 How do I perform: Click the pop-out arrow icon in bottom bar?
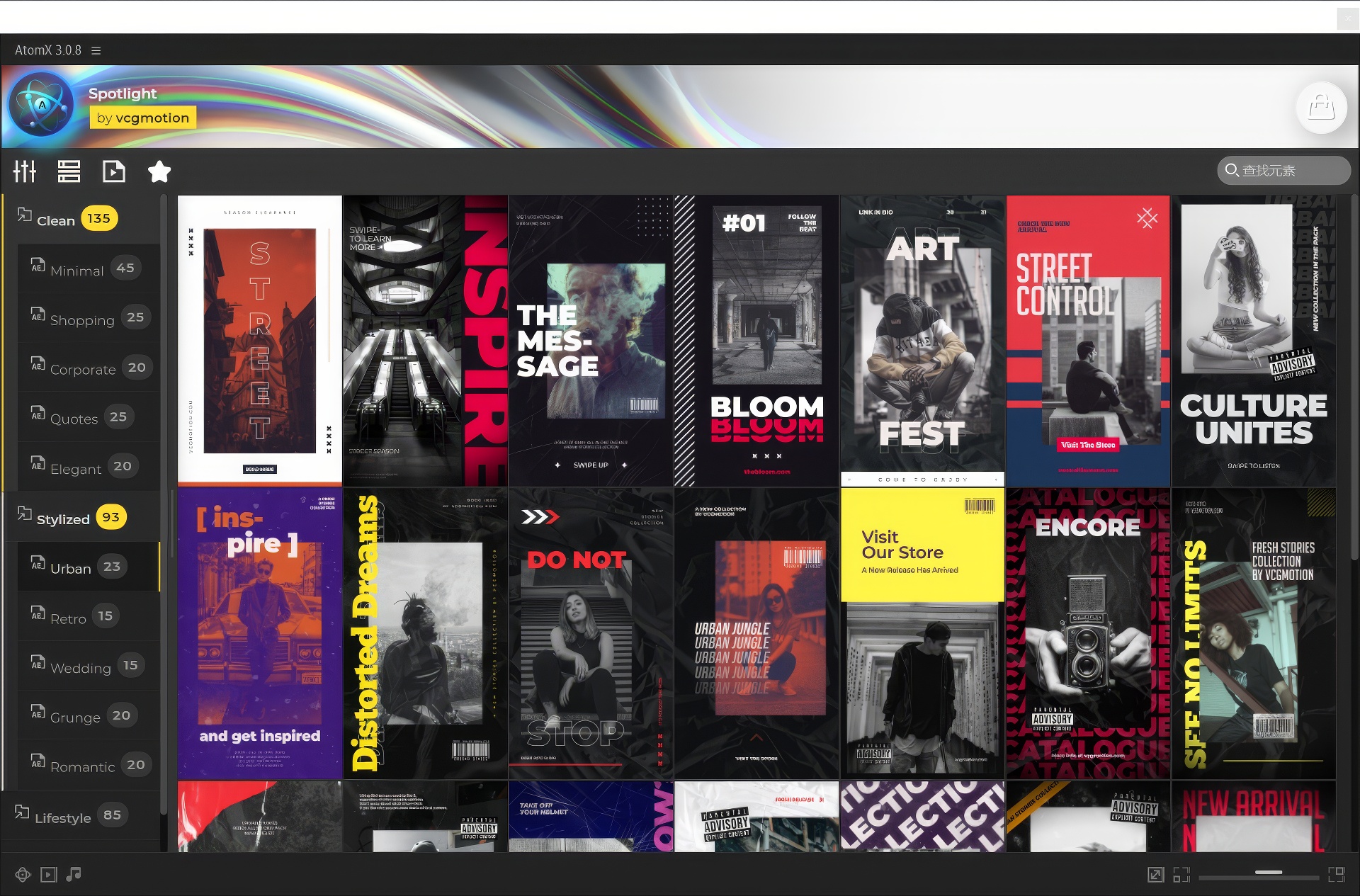(x=1155, y=875)
